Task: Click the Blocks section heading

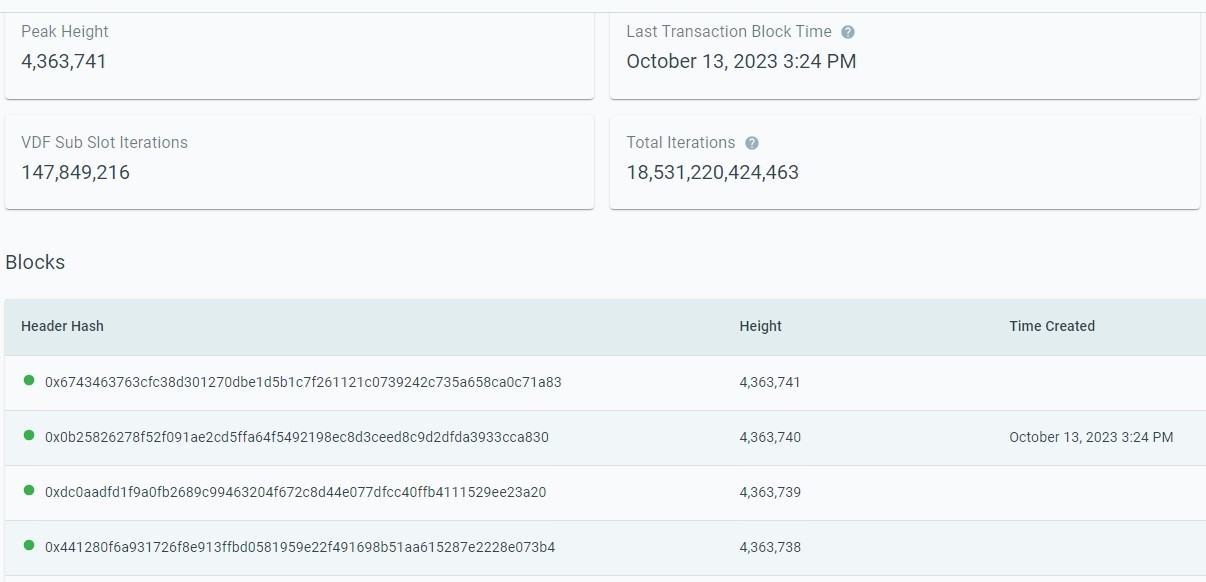Action: [x=36, y=262]
